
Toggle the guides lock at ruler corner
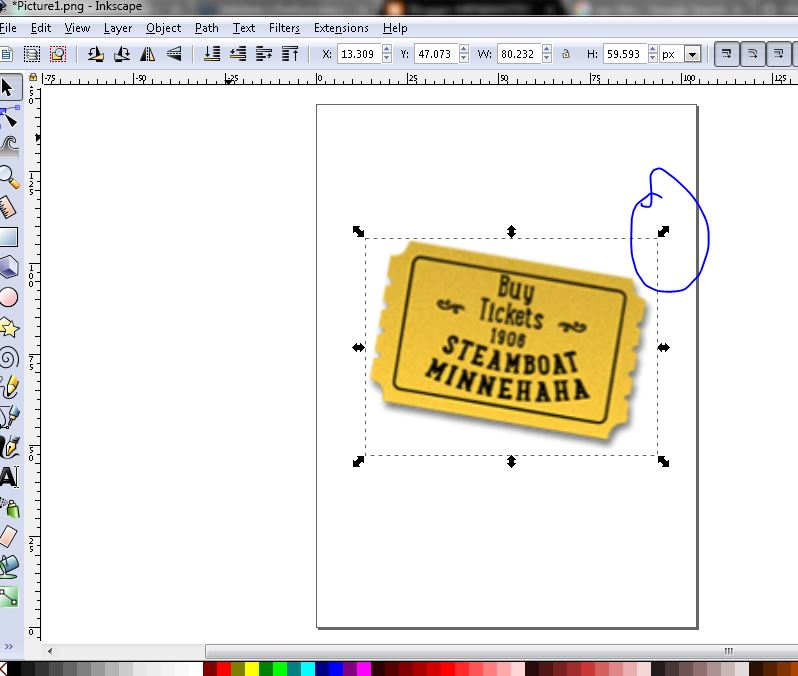(33, 77)
